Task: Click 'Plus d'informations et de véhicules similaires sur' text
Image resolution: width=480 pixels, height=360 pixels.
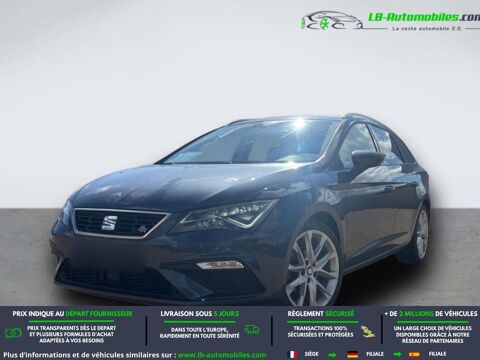Action: (x=90, y=355)
